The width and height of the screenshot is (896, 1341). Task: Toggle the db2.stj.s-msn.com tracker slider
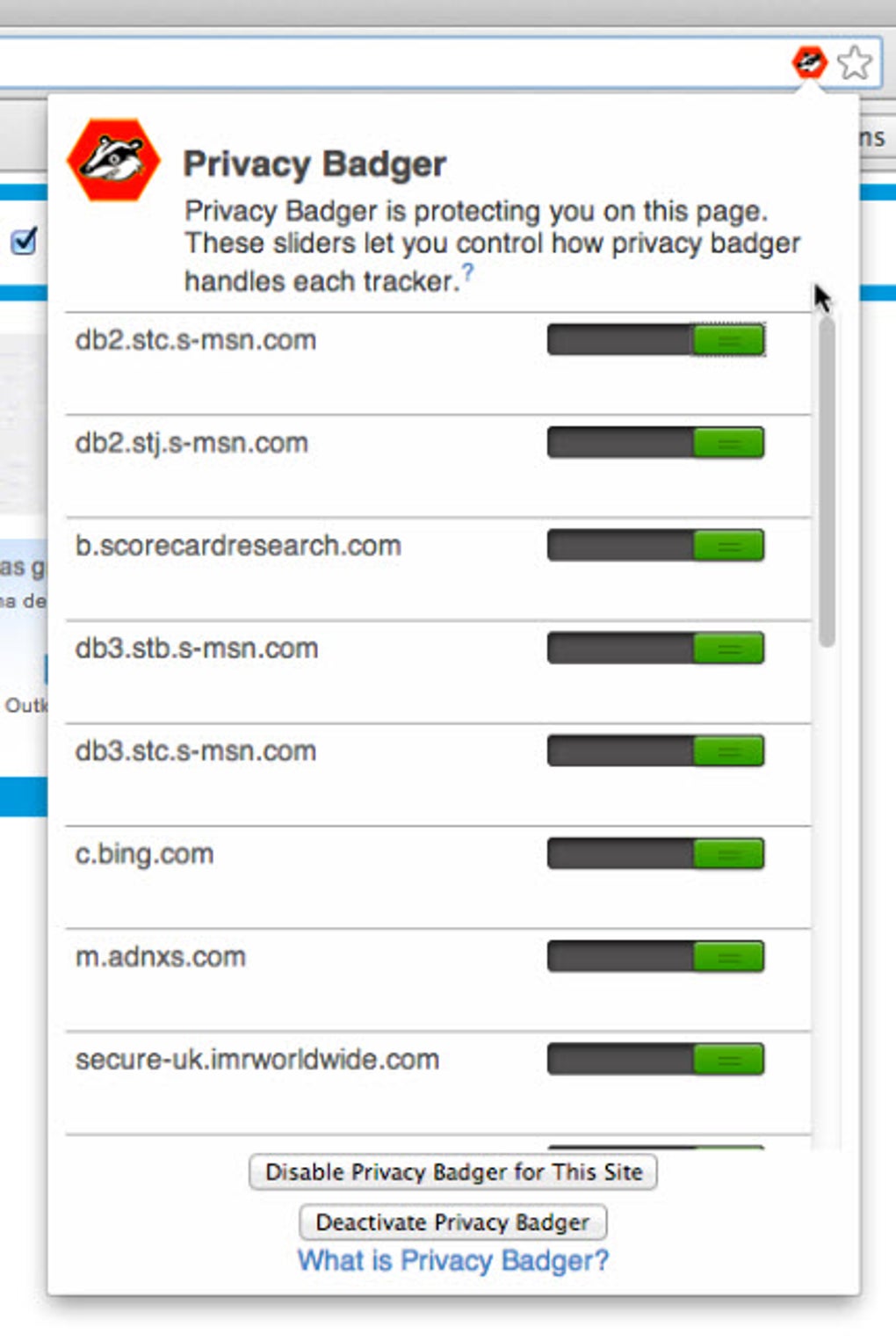(x=728, y=443)
